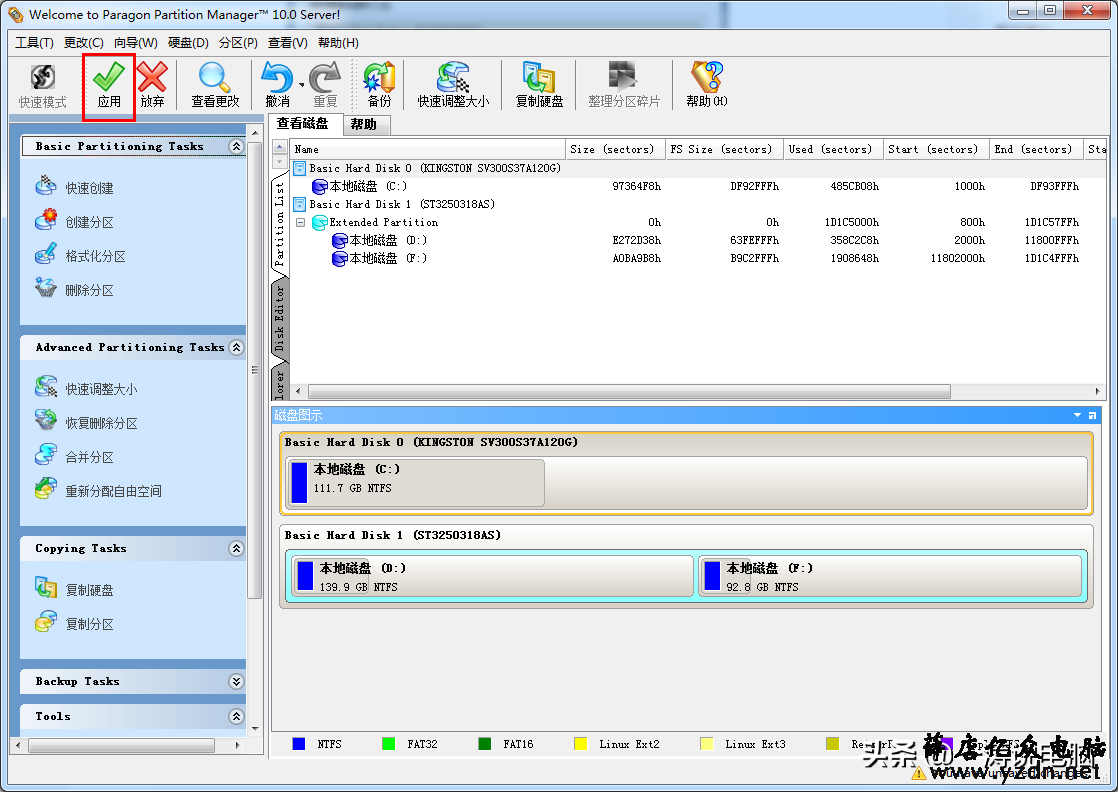The image size is (1118, 792).
Task: Open 更改(C) menu
Action: [x=83, y=43]
